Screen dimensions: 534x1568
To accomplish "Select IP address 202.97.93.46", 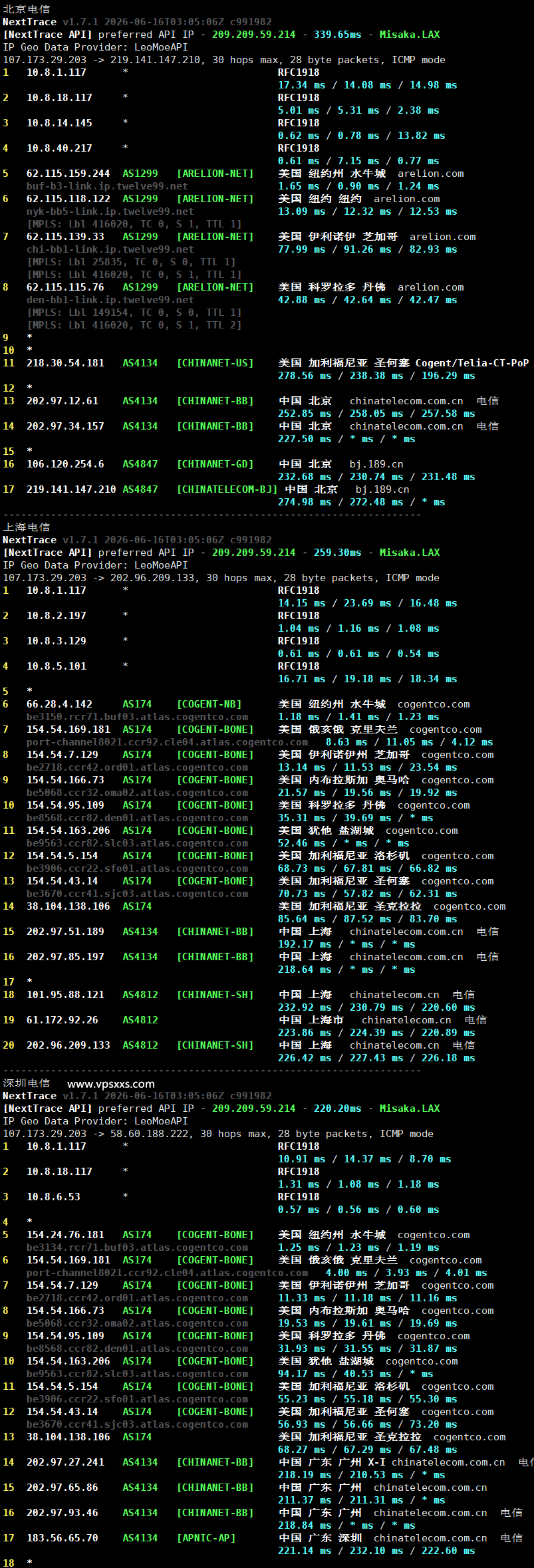I will pos(63,1512).
